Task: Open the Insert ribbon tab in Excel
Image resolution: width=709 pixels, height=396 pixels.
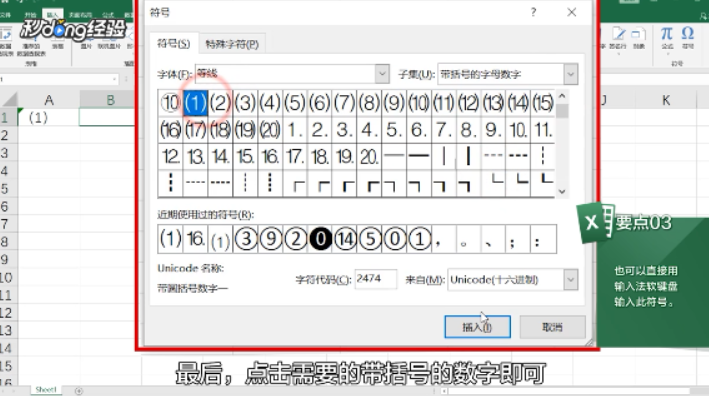Action: (52, 14)
